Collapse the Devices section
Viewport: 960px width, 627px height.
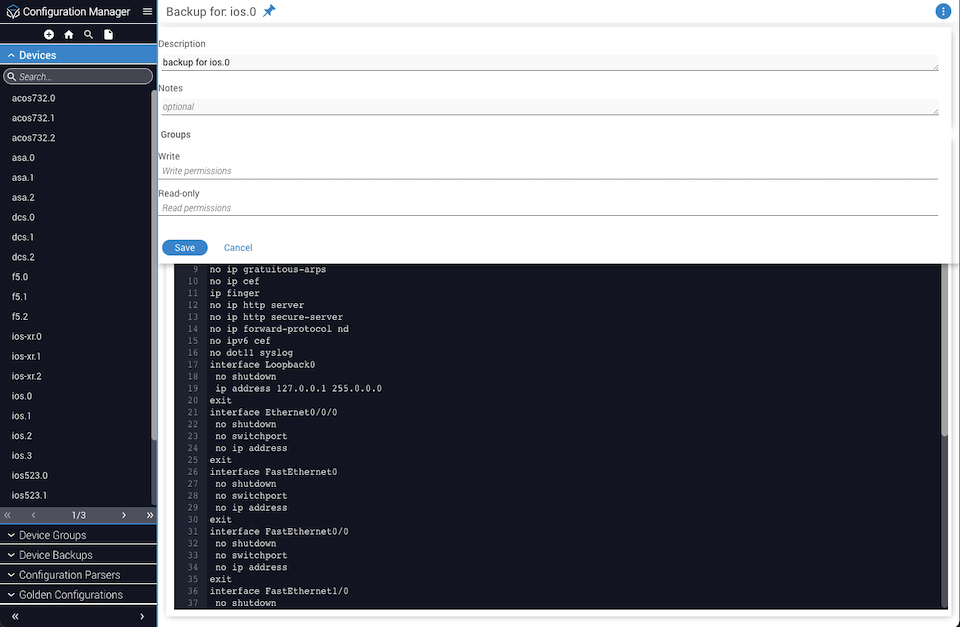point(78,55)
